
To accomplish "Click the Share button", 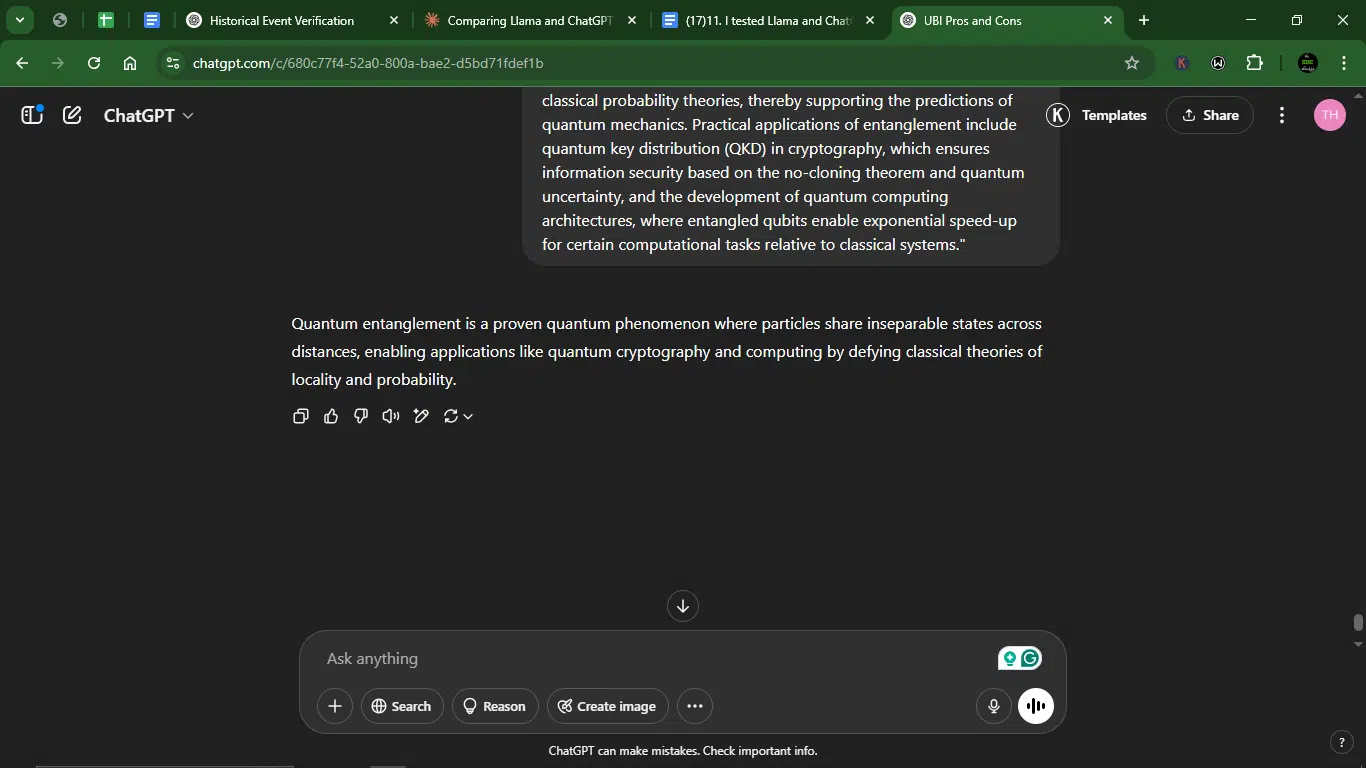I will click(x=1210, y=115).
